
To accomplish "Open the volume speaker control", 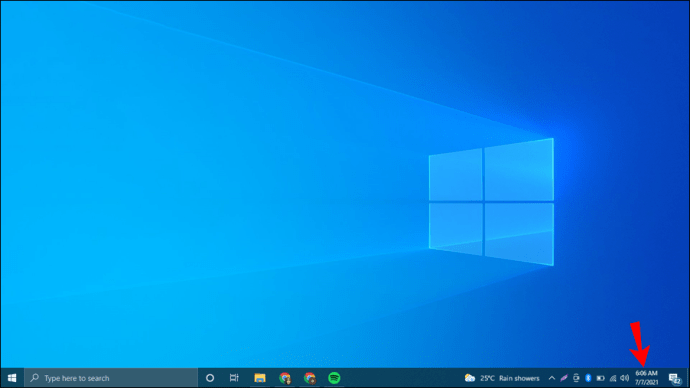I will tap(624, 378).
